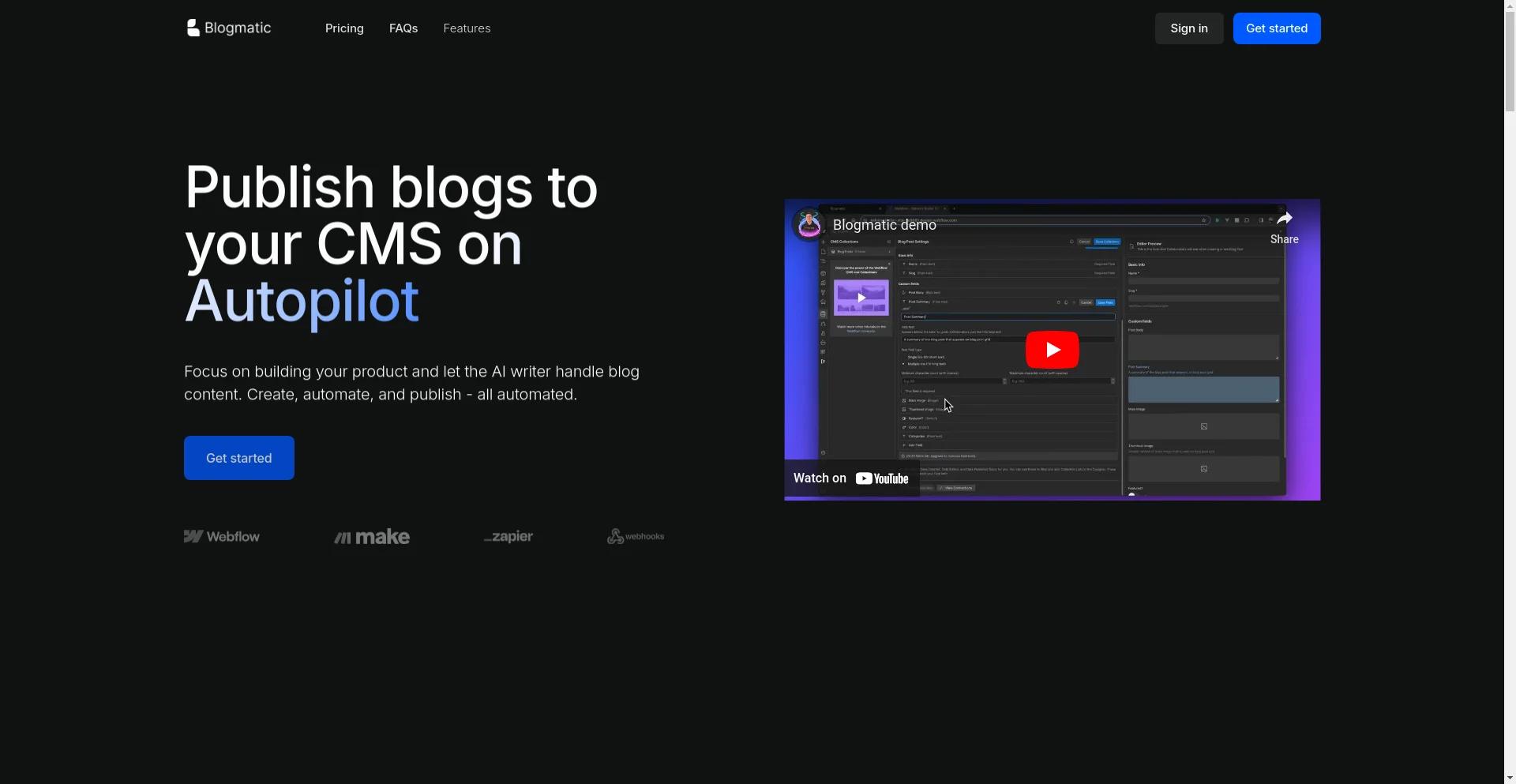Click the 'Focus on building your product' paragraph

[412, 383]
